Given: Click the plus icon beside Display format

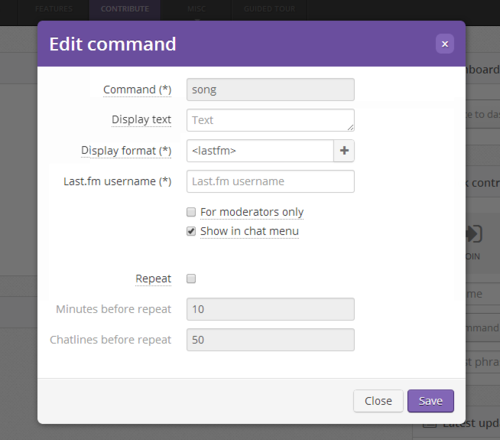Looking at the screenshot, I should click(x=344, y=151).
